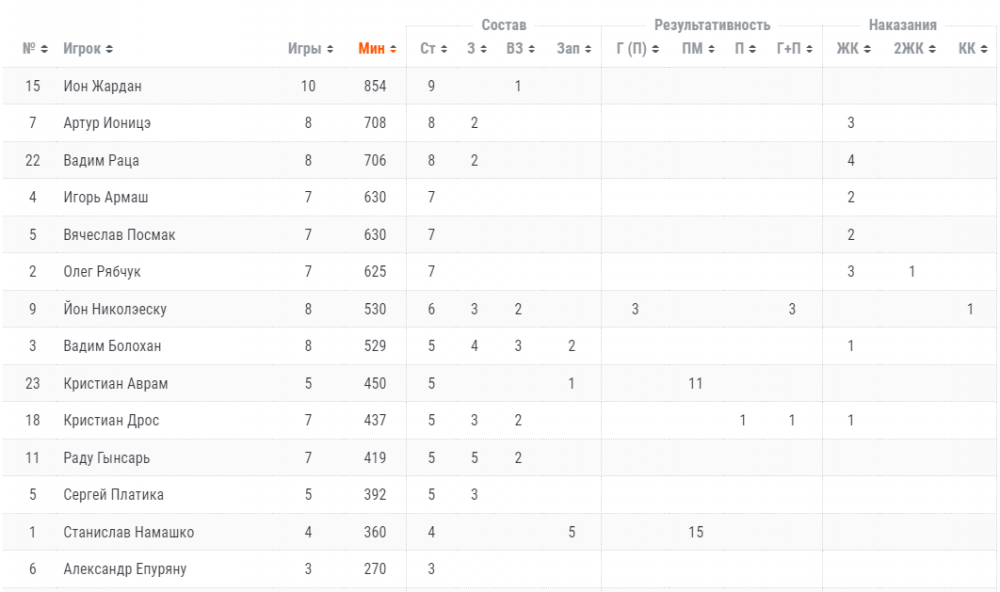Sort by 2ЖК column arrows

pyautogui.click(x=932, y=49)
